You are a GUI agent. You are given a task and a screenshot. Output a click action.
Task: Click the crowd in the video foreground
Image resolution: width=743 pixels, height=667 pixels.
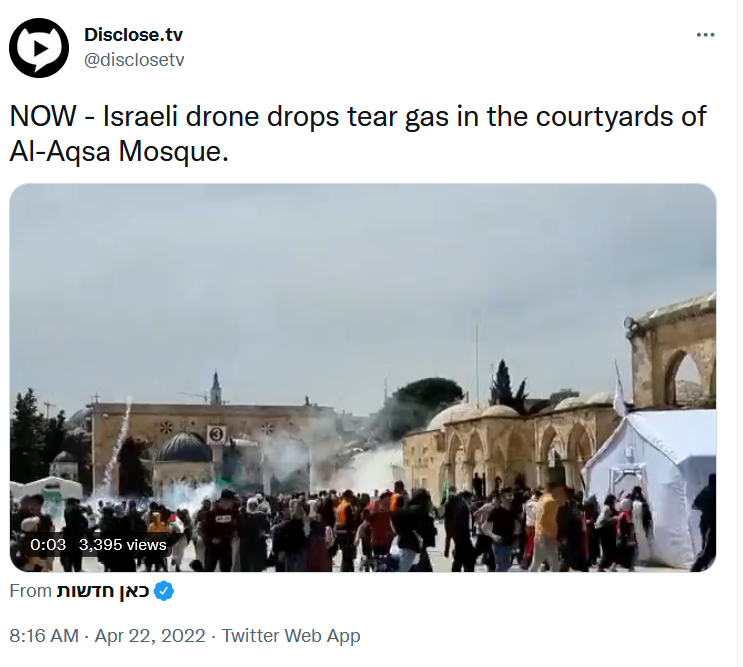360,531
